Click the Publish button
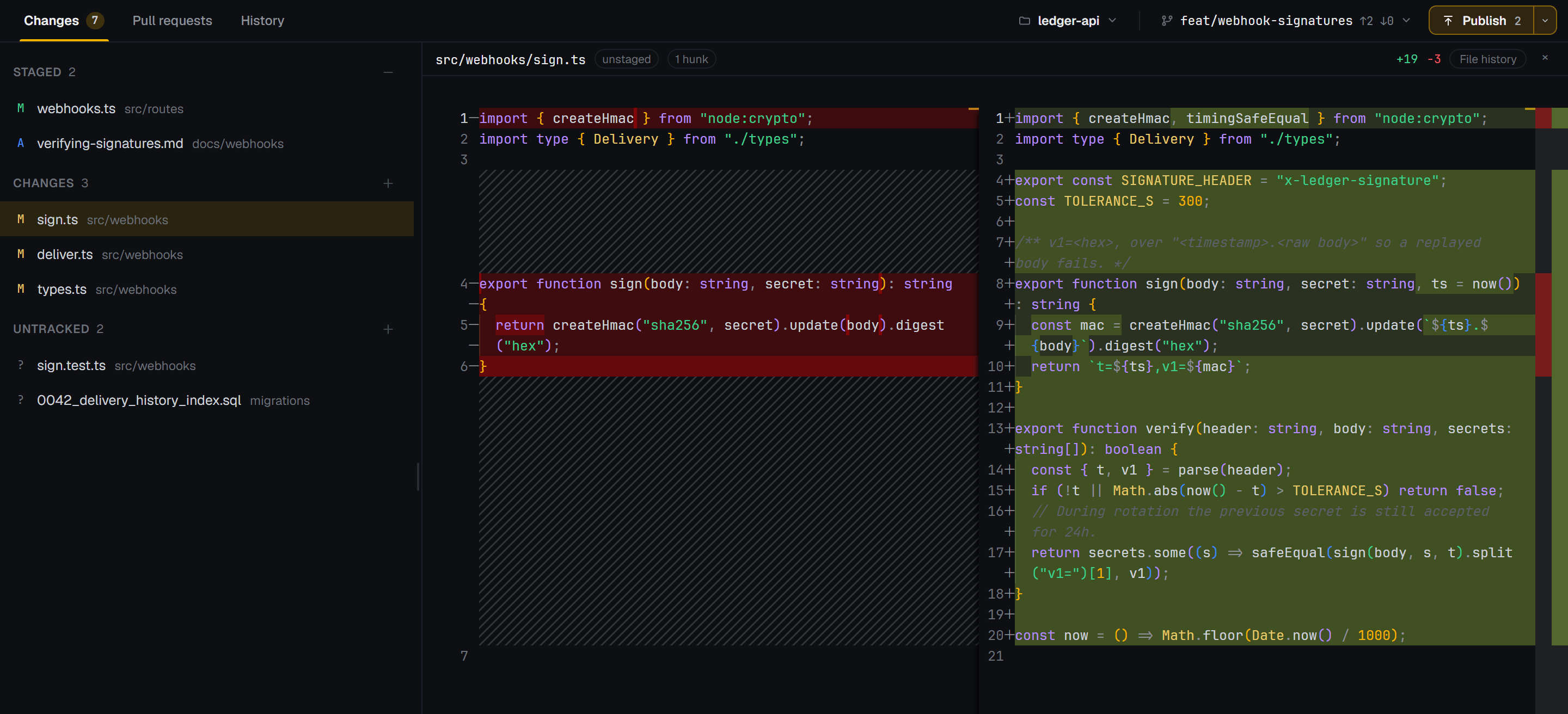Image resolution: width=1568 pixels, height=714 pixels. tap(1481, 21)
